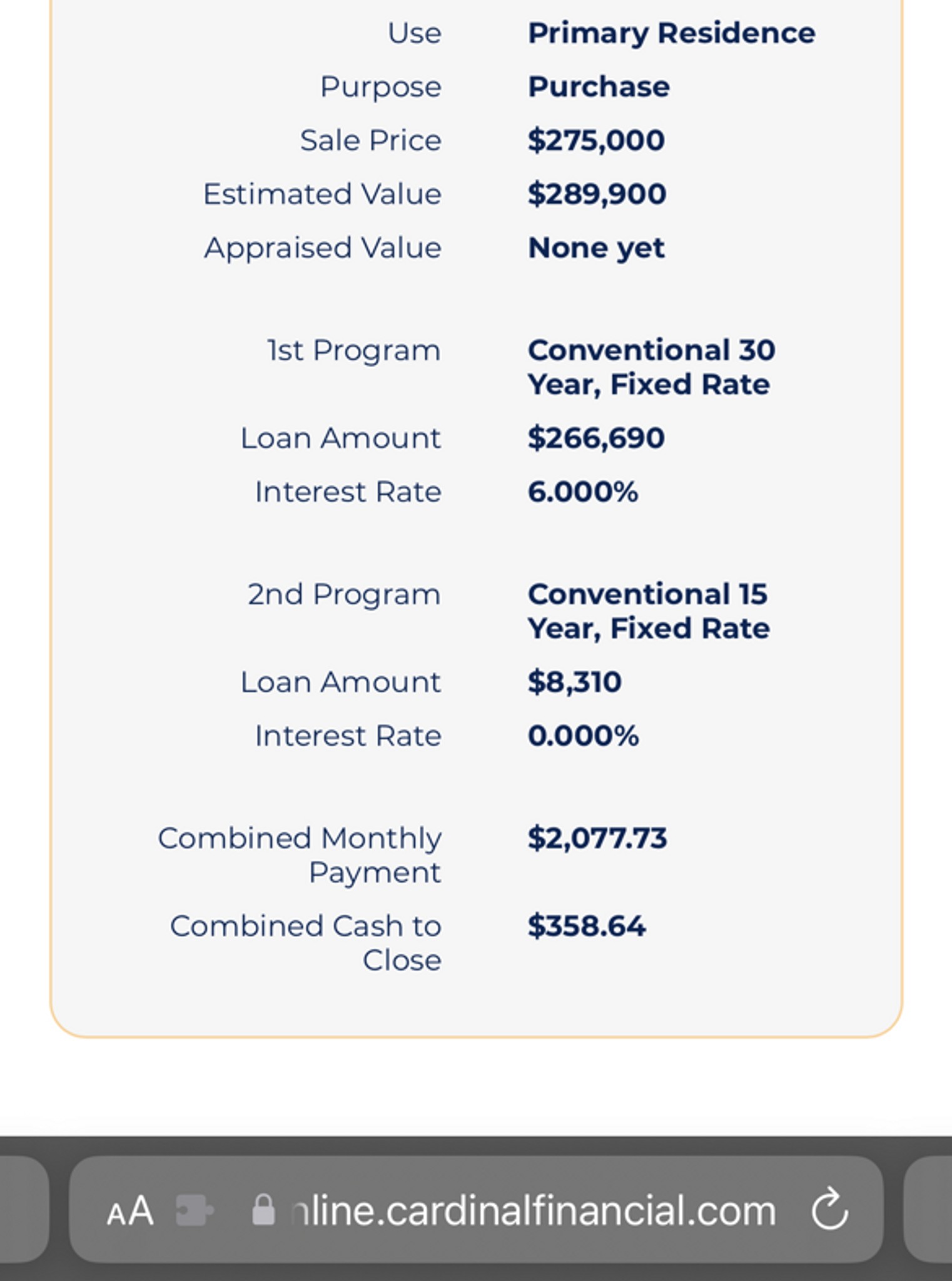Tap the $2,077.73 combined monthly payment
Viewport: 952px width, 1281px height.
[x=597, y=838]
